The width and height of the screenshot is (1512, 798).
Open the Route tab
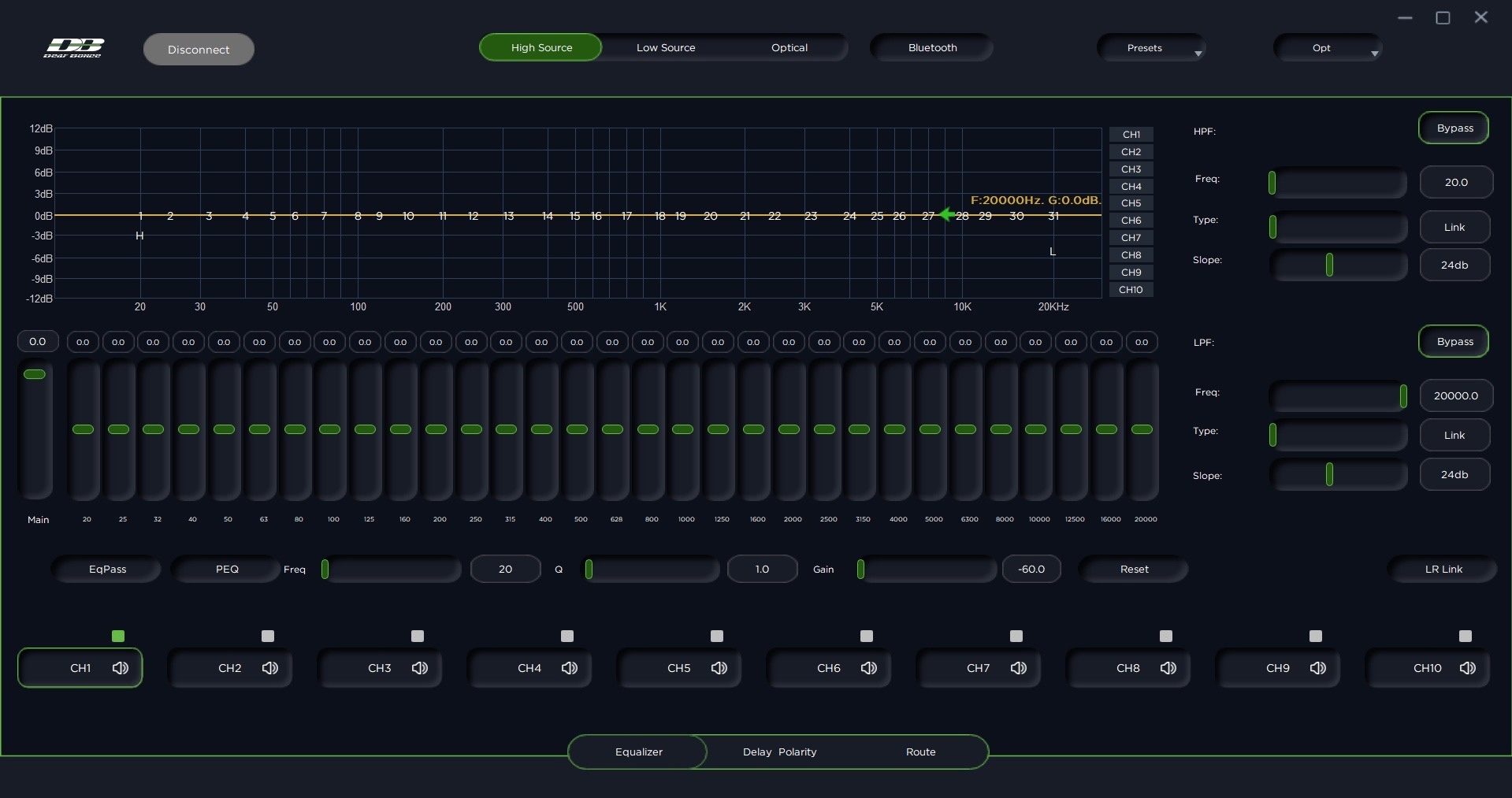tap(920, 752)
